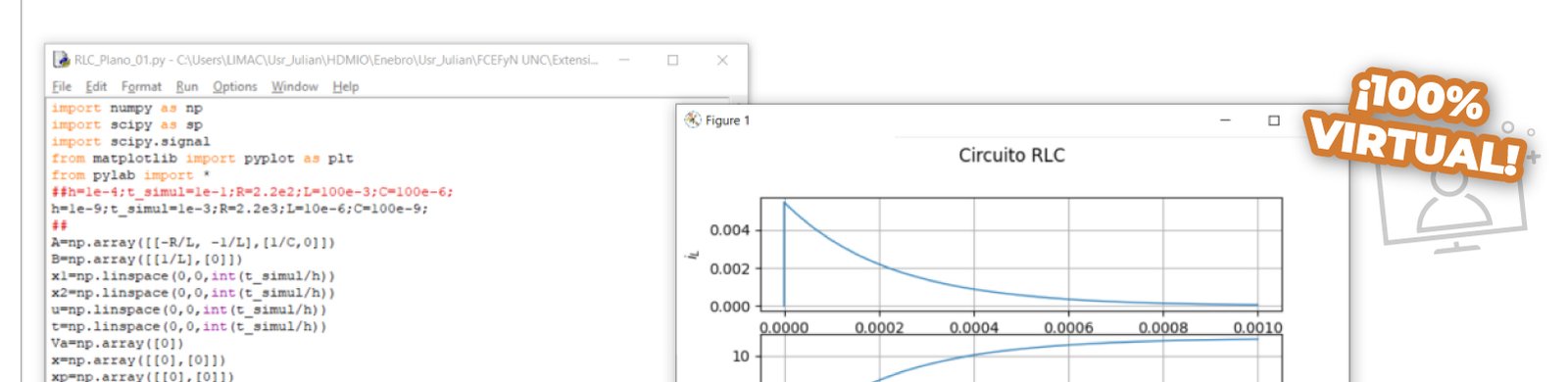The width and height of the screenshot is (1568, 382).
Task: Open the Help menu
Action: pyautogui.click(x=346, y=86)
